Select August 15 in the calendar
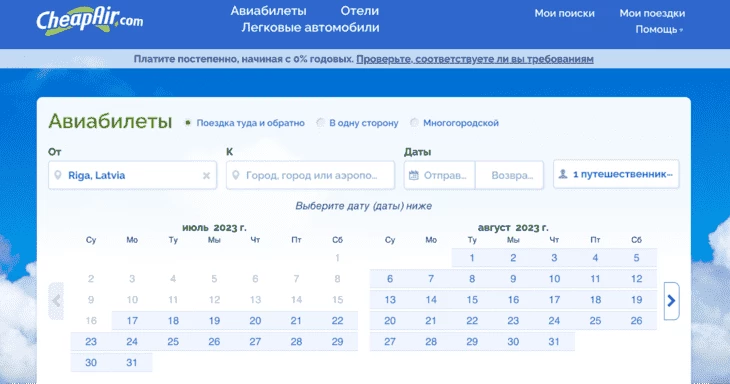This screenshot has width=730, height=384. click(472, 300)
